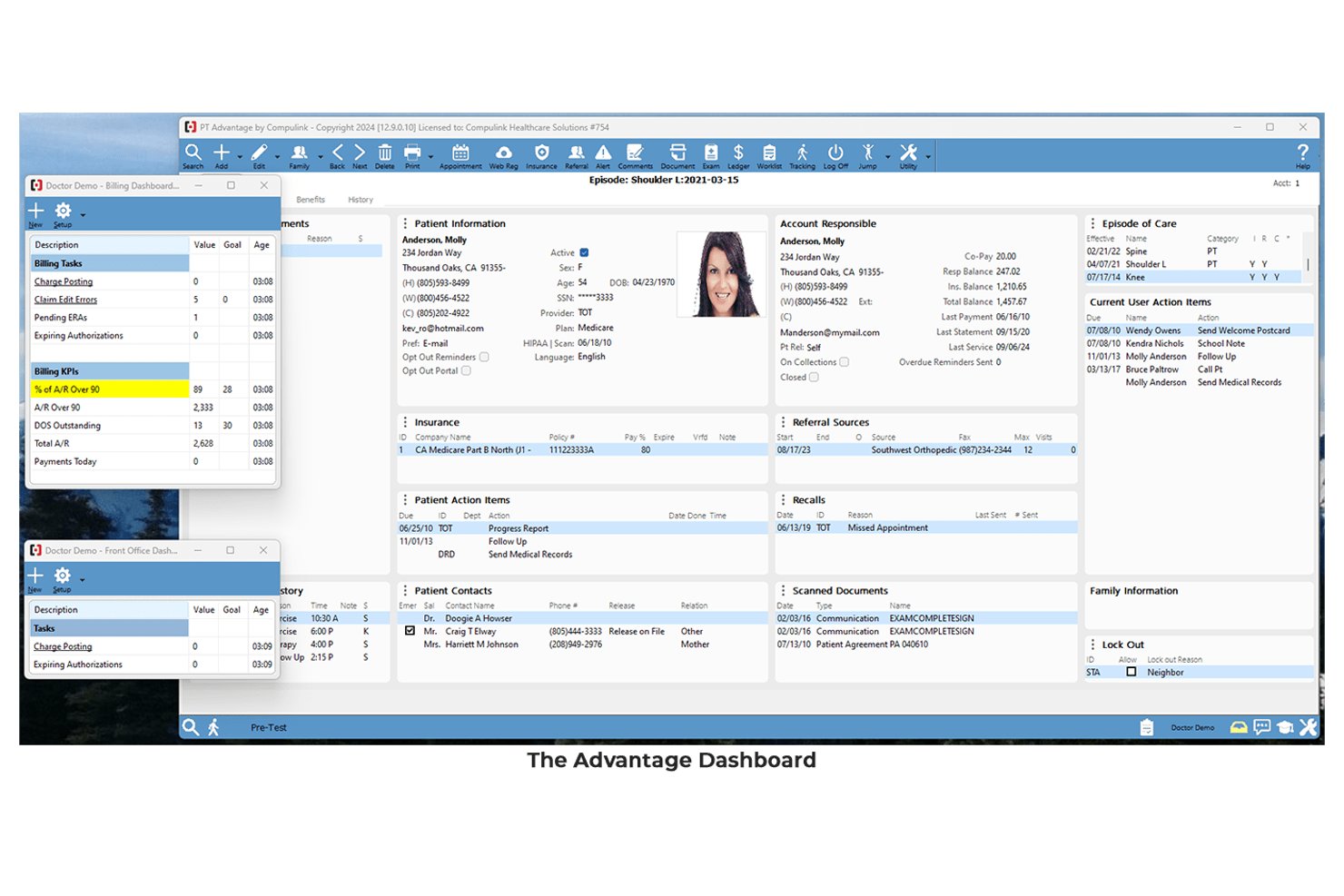
Task: Click the search magnifier in bottom status bar
Action: 191,727
